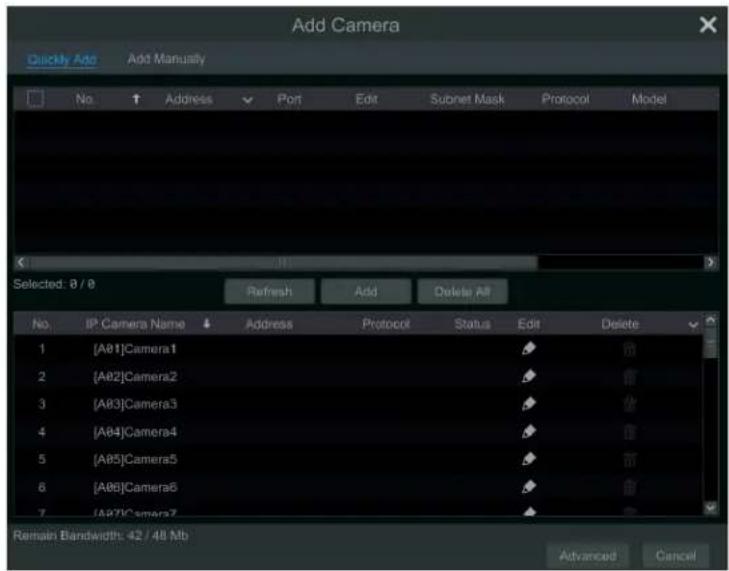The image size is (729, 571).
Task: Click the Selected: 0 / 0 counter
Action: coord(54,284)
